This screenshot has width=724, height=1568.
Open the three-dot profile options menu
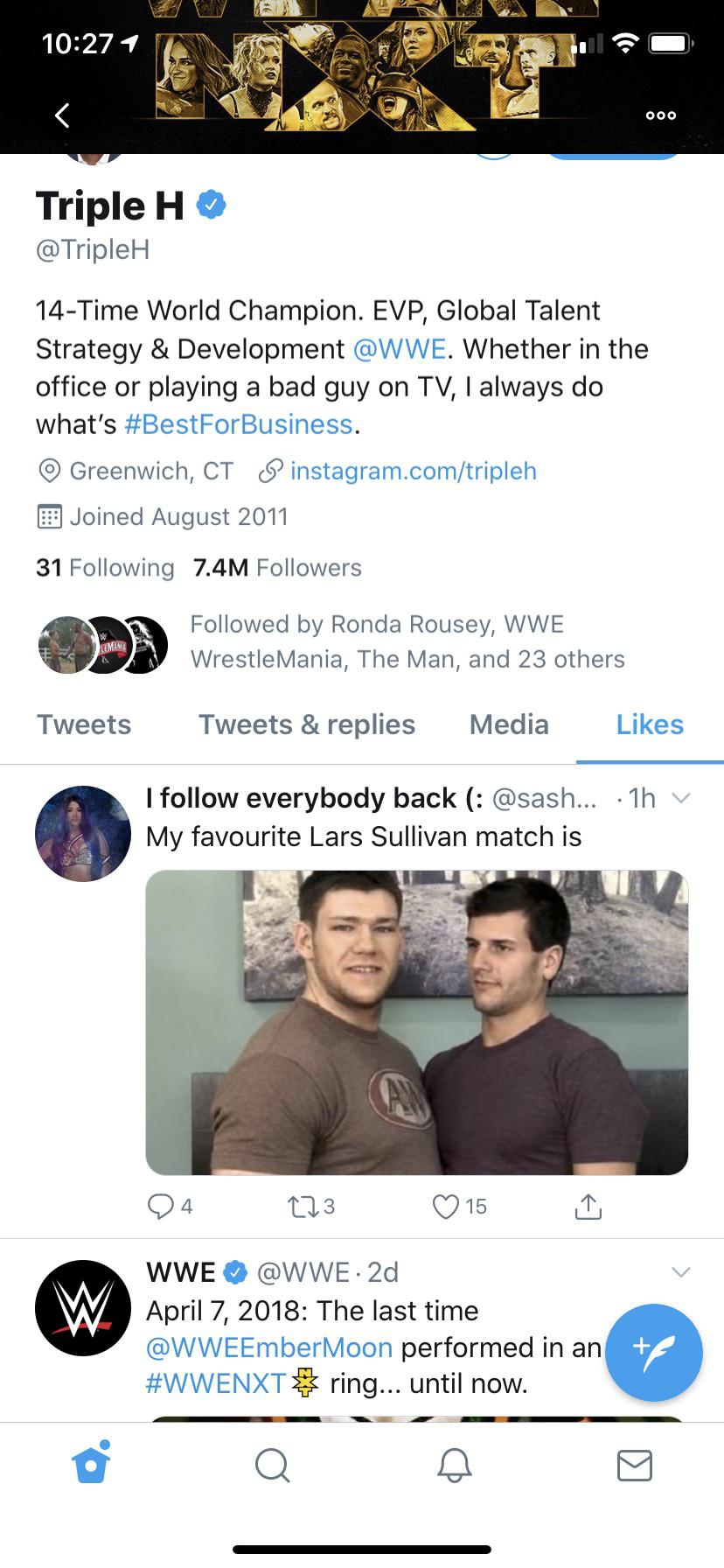click(660, 115)
